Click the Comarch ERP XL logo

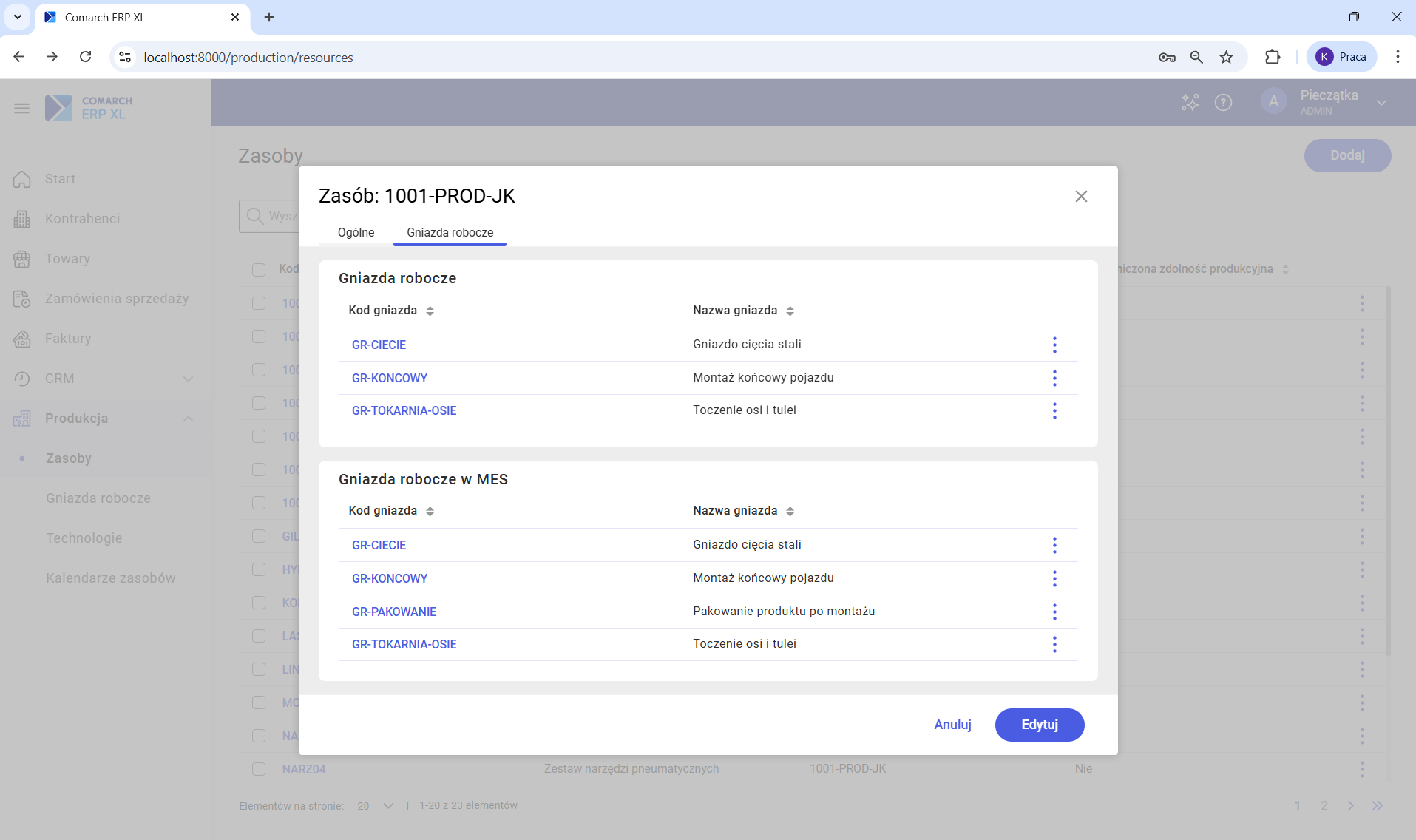pyautogui.click(x=89, y=108)
